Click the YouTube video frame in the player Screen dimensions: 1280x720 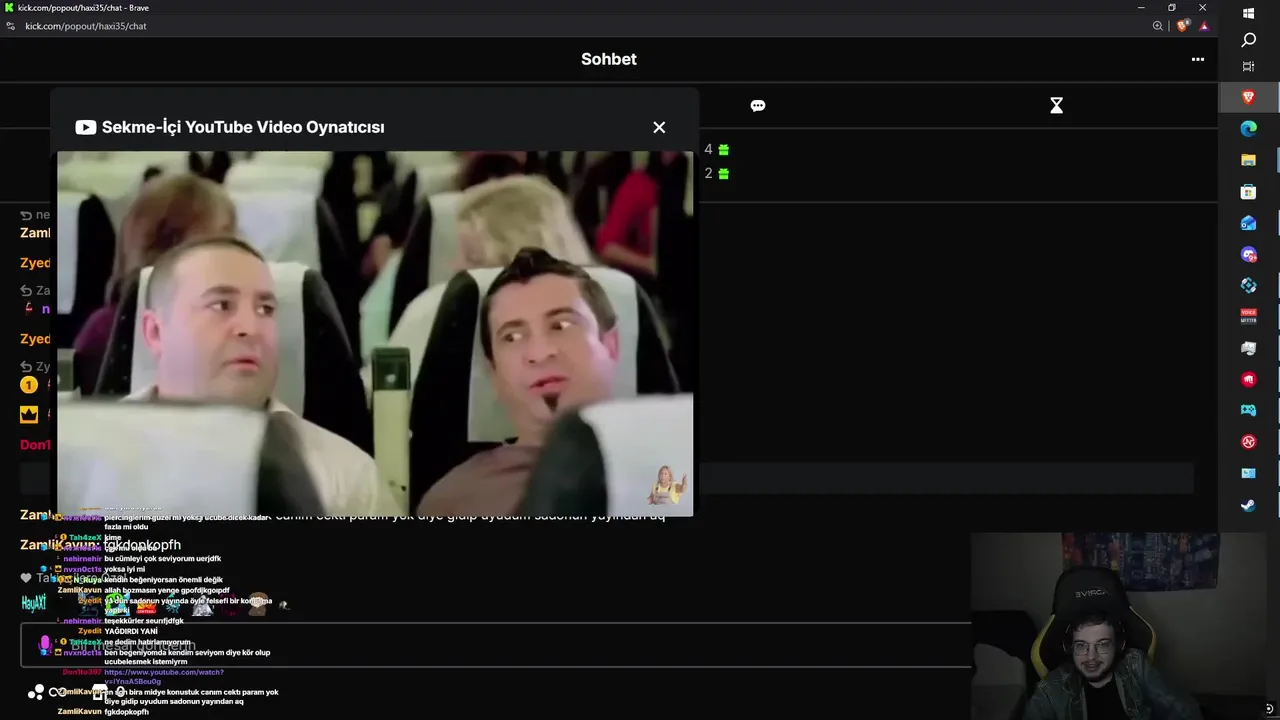375,334
